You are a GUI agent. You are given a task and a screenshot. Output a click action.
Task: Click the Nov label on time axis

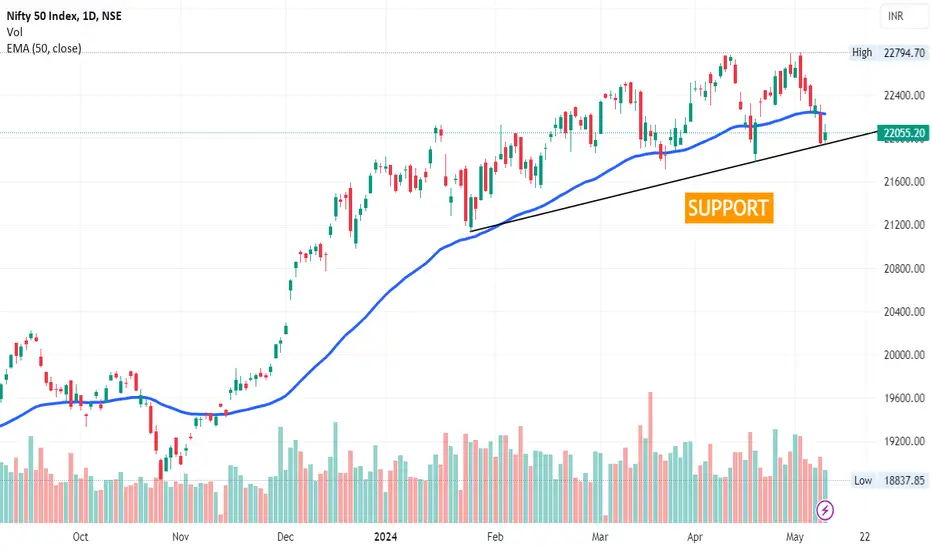click(x=180, y=537)
